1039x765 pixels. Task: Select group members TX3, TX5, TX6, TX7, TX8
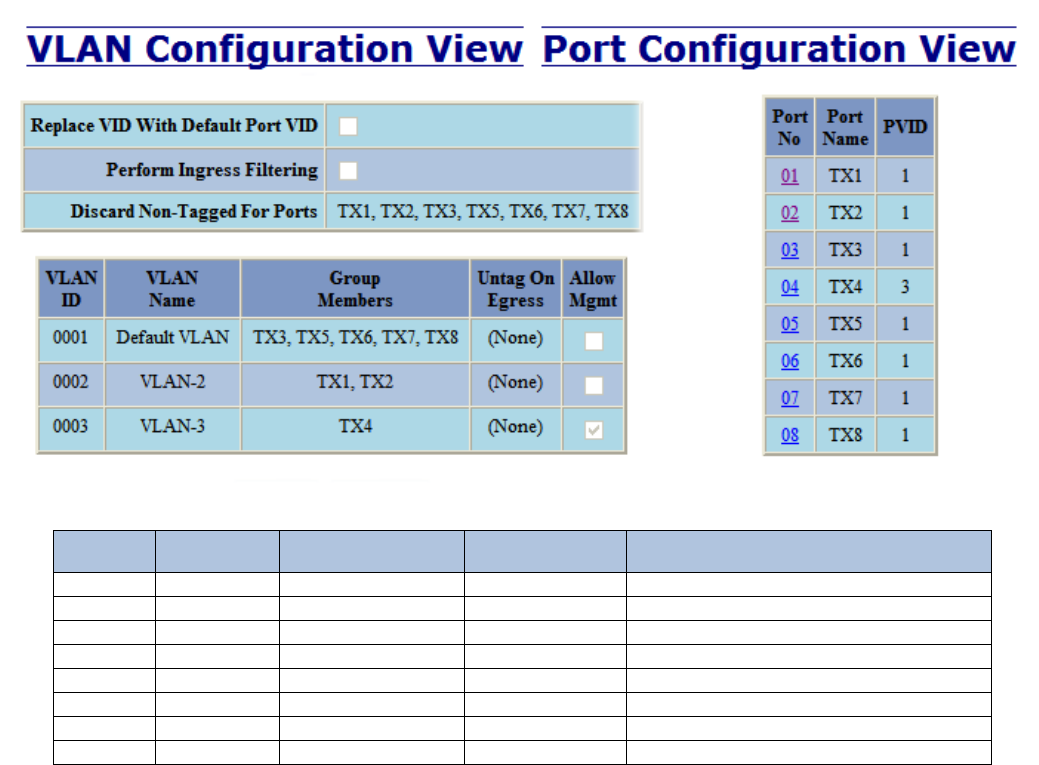(x=355, y=340)
